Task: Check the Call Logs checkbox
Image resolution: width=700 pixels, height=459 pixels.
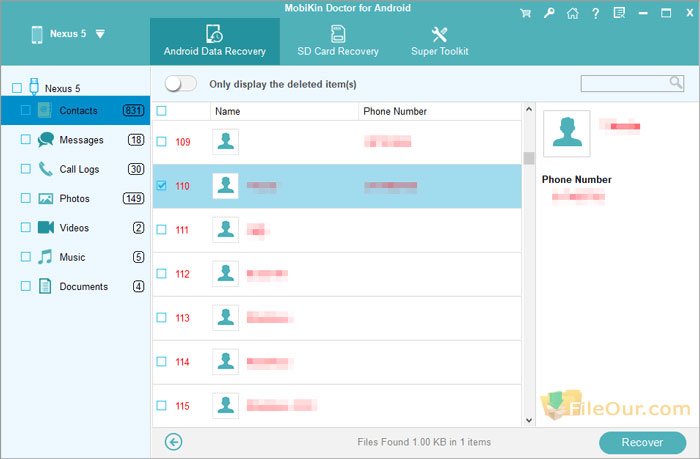Action: tap(25, 169)
